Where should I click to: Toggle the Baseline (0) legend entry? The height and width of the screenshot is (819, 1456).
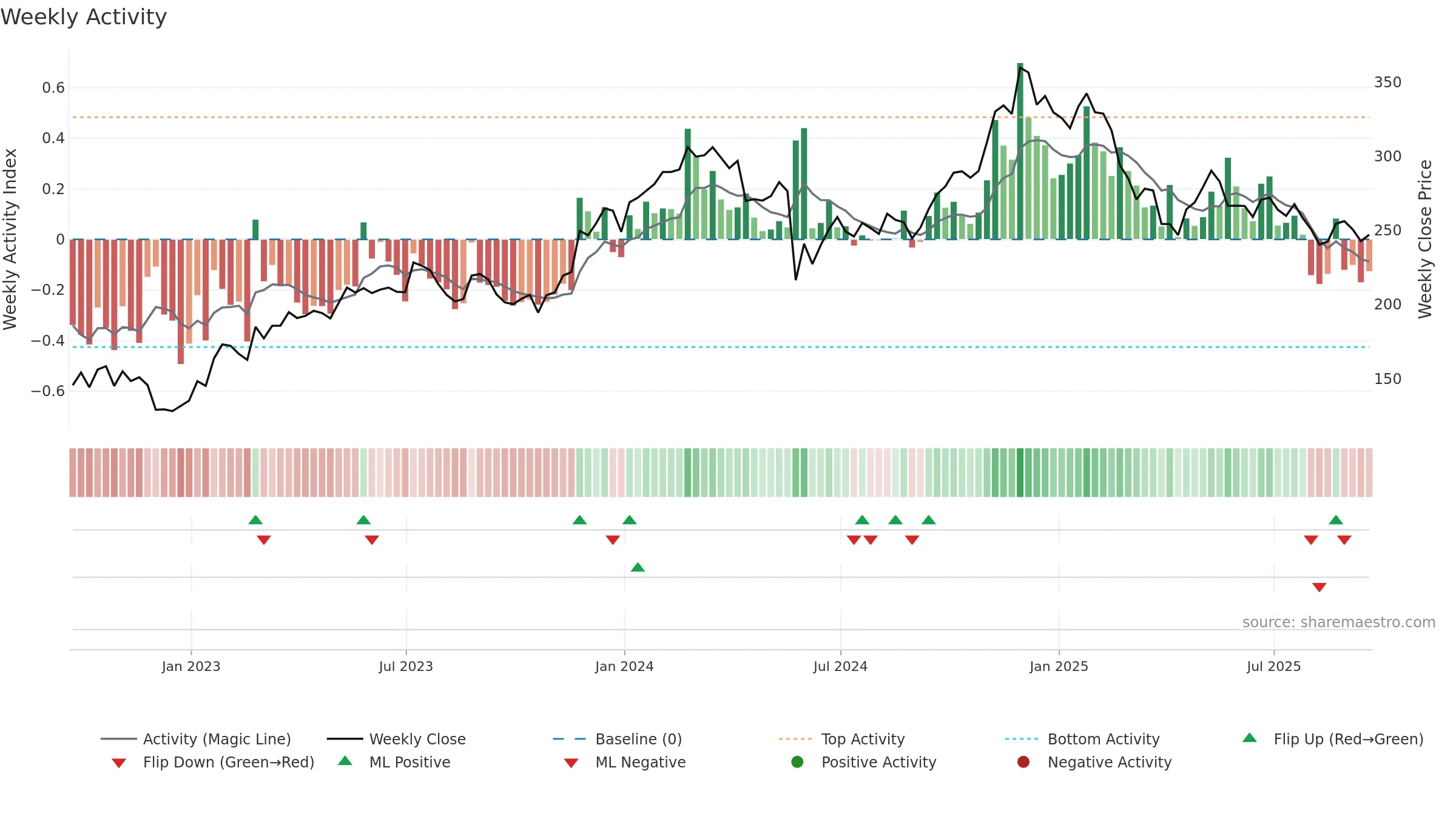[x=618, y=739]
